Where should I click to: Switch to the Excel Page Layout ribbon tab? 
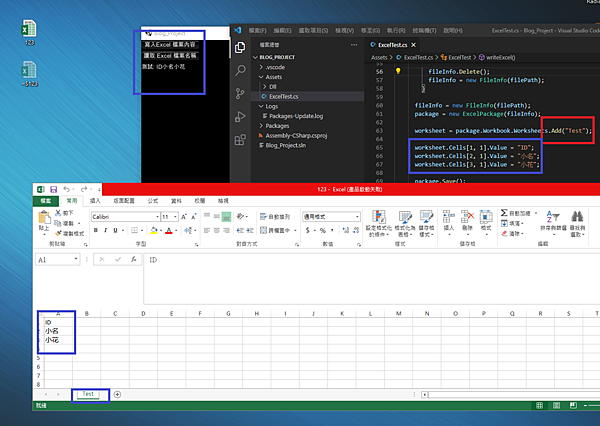pos(124,201)
